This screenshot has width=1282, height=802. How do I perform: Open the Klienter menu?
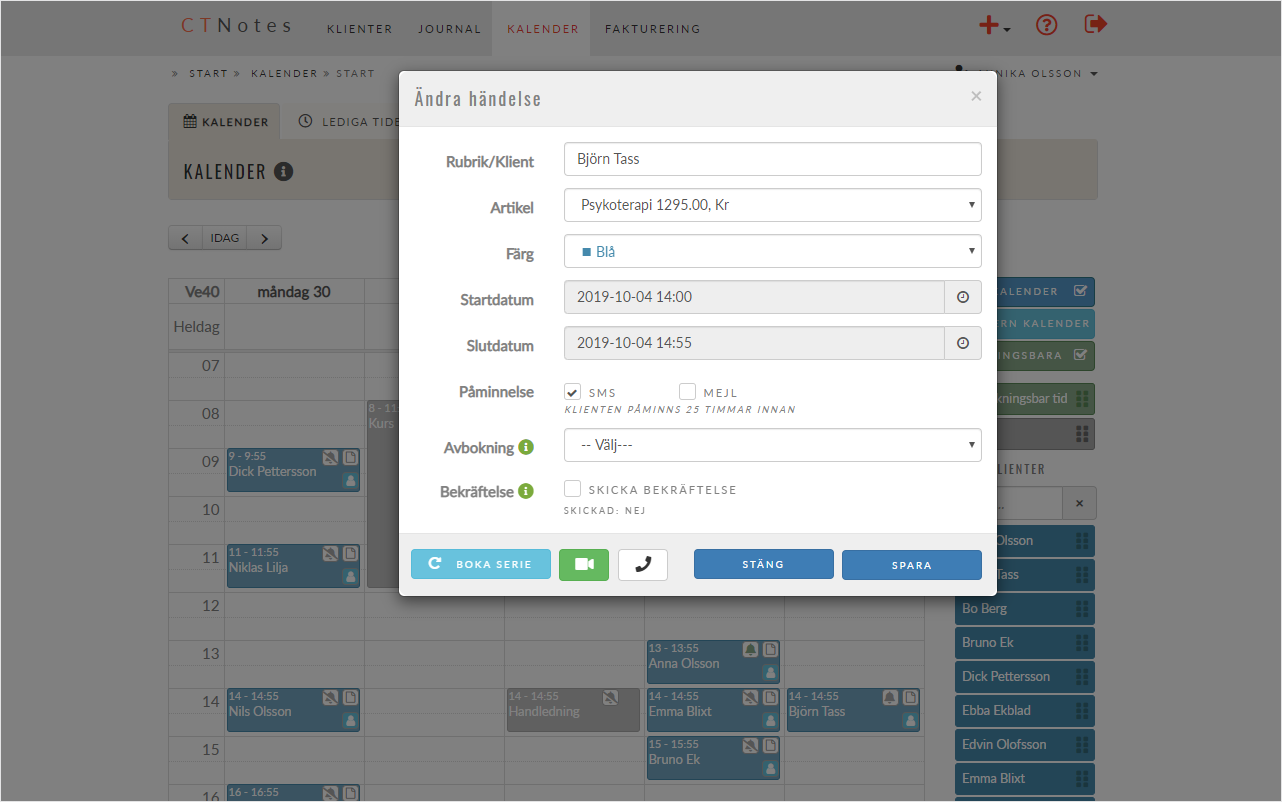pos(360,29)
